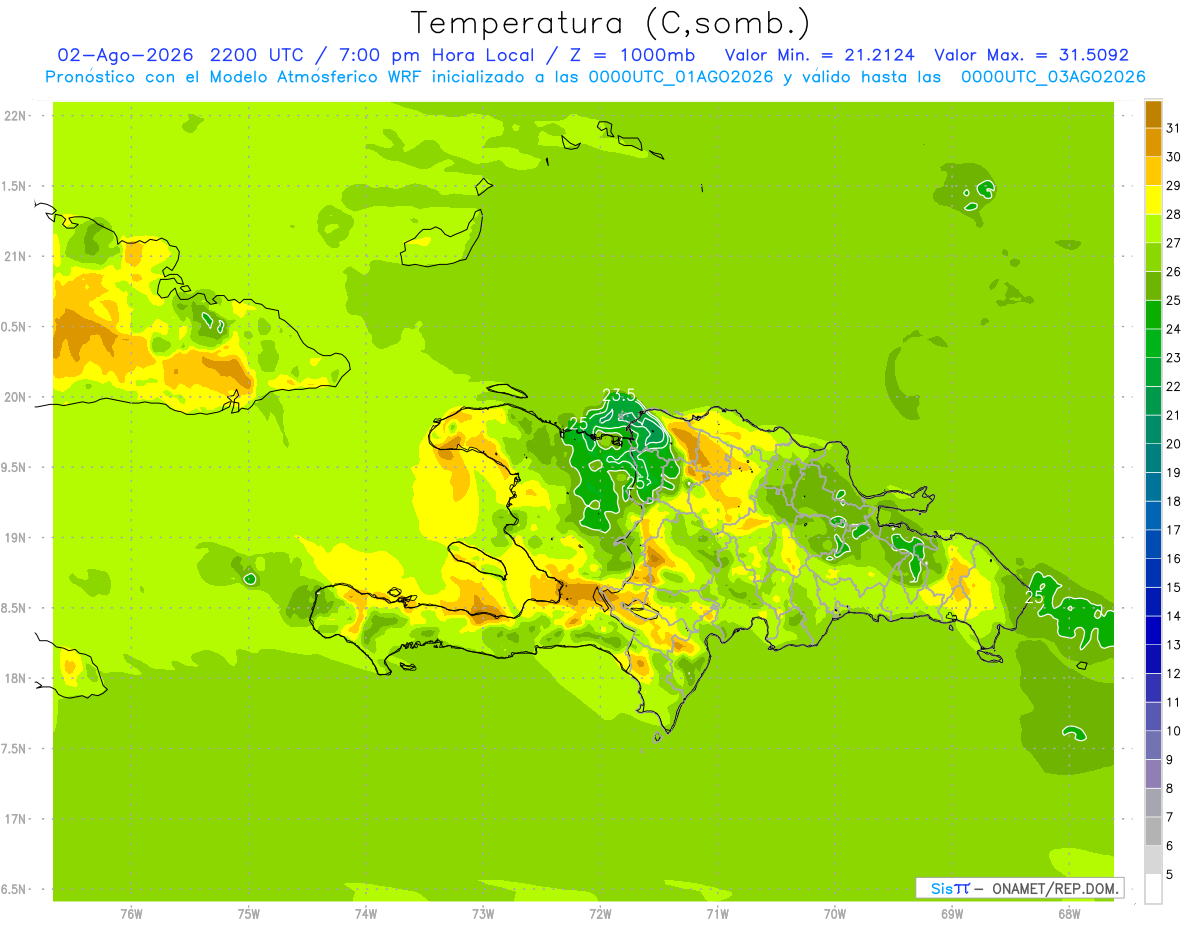
Task: Click the colorbar swatch between 30 and 31
Action: point(1153,142)
